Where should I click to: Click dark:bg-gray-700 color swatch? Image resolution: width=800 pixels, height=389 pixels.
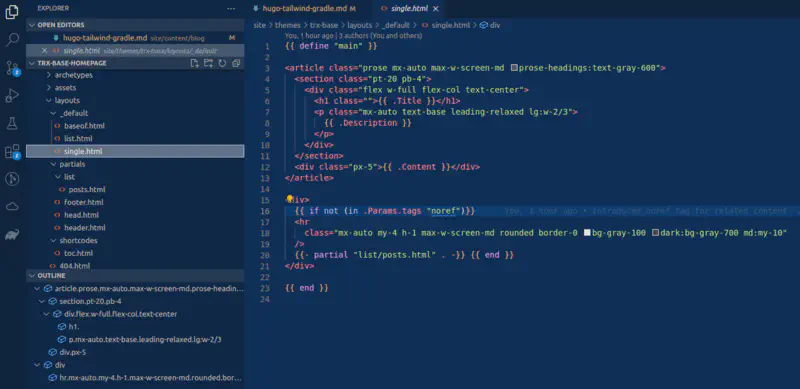(655, 233)
